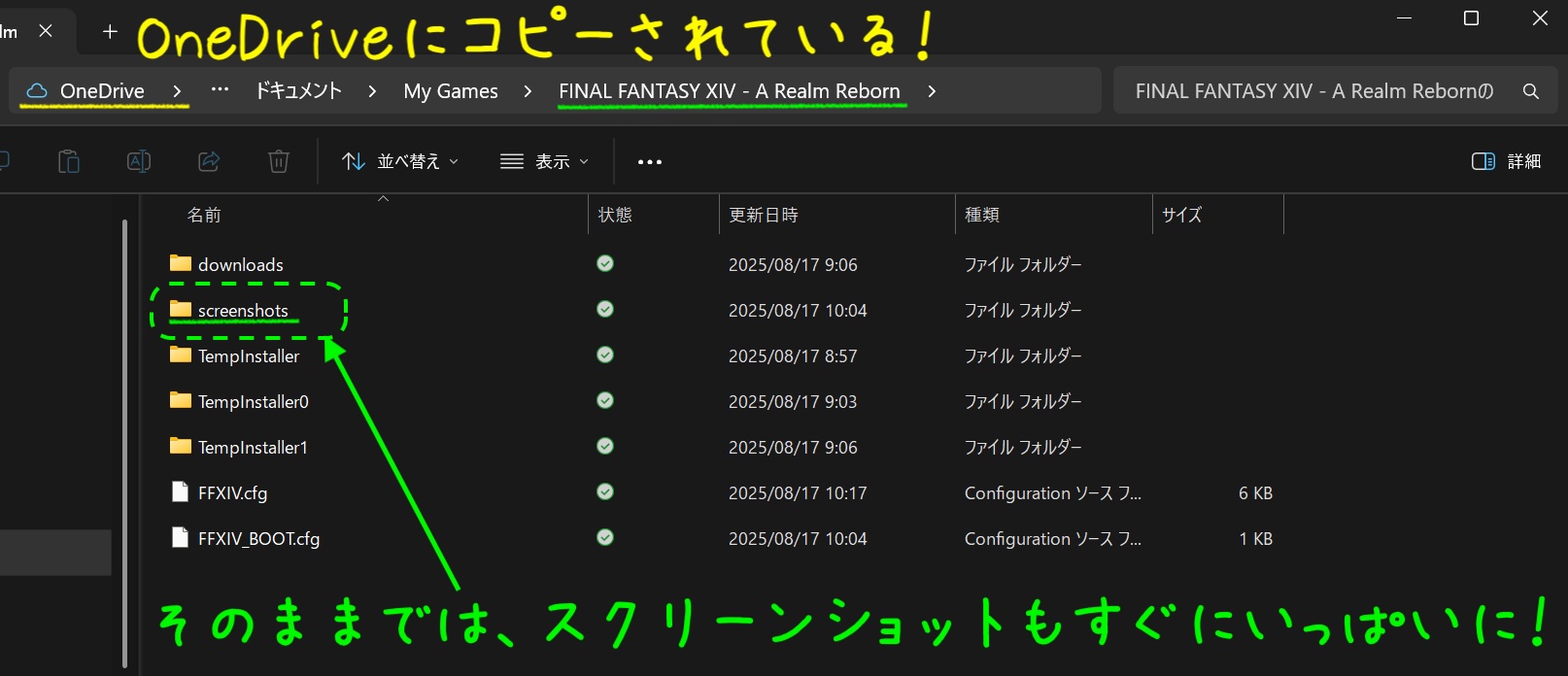Click sync status icon for FFXIV_BOOT.cfg
The height and width of the screenshot is (676, 1568).
[x=605, y=537]
